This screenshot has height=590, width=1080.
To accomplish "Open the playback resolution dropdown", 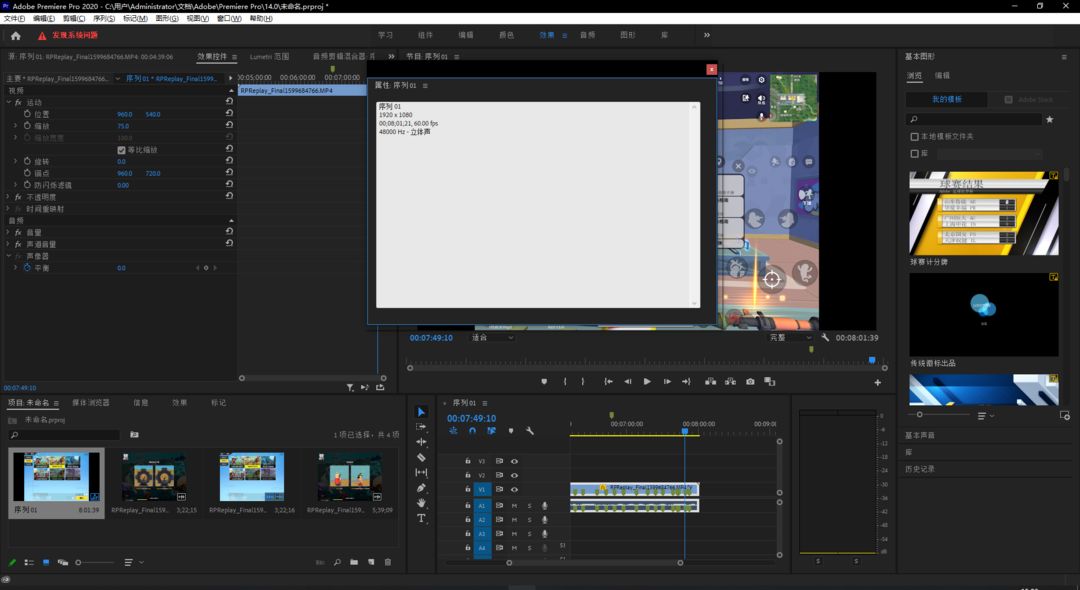I will click(789, 337).
